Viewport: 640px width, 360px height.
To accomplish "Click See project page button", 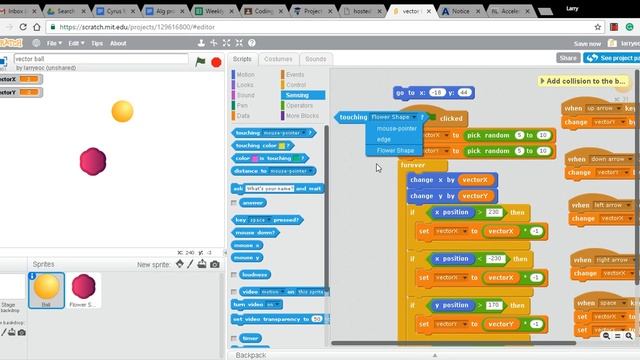I will 612,58.
